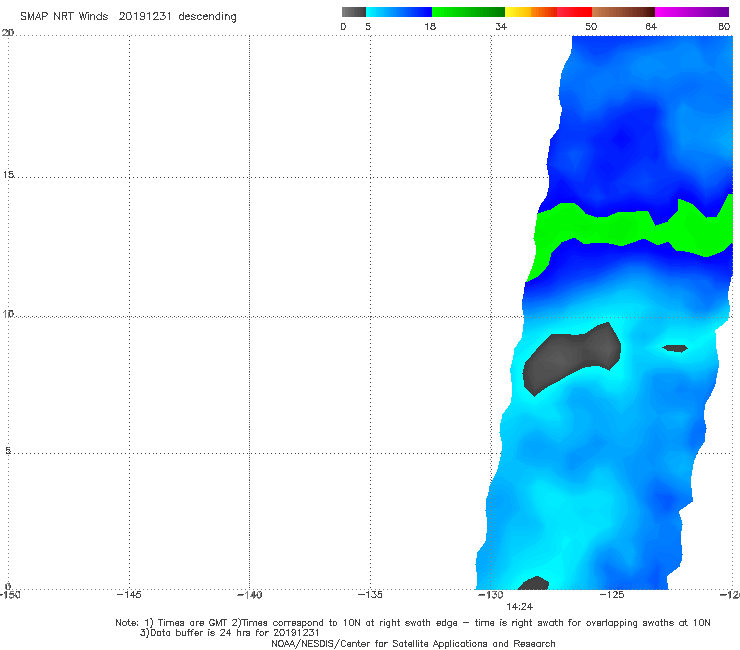
Task: Click the 'Data buffer is 24 hrs' note
Action: (x=229, y=633)
